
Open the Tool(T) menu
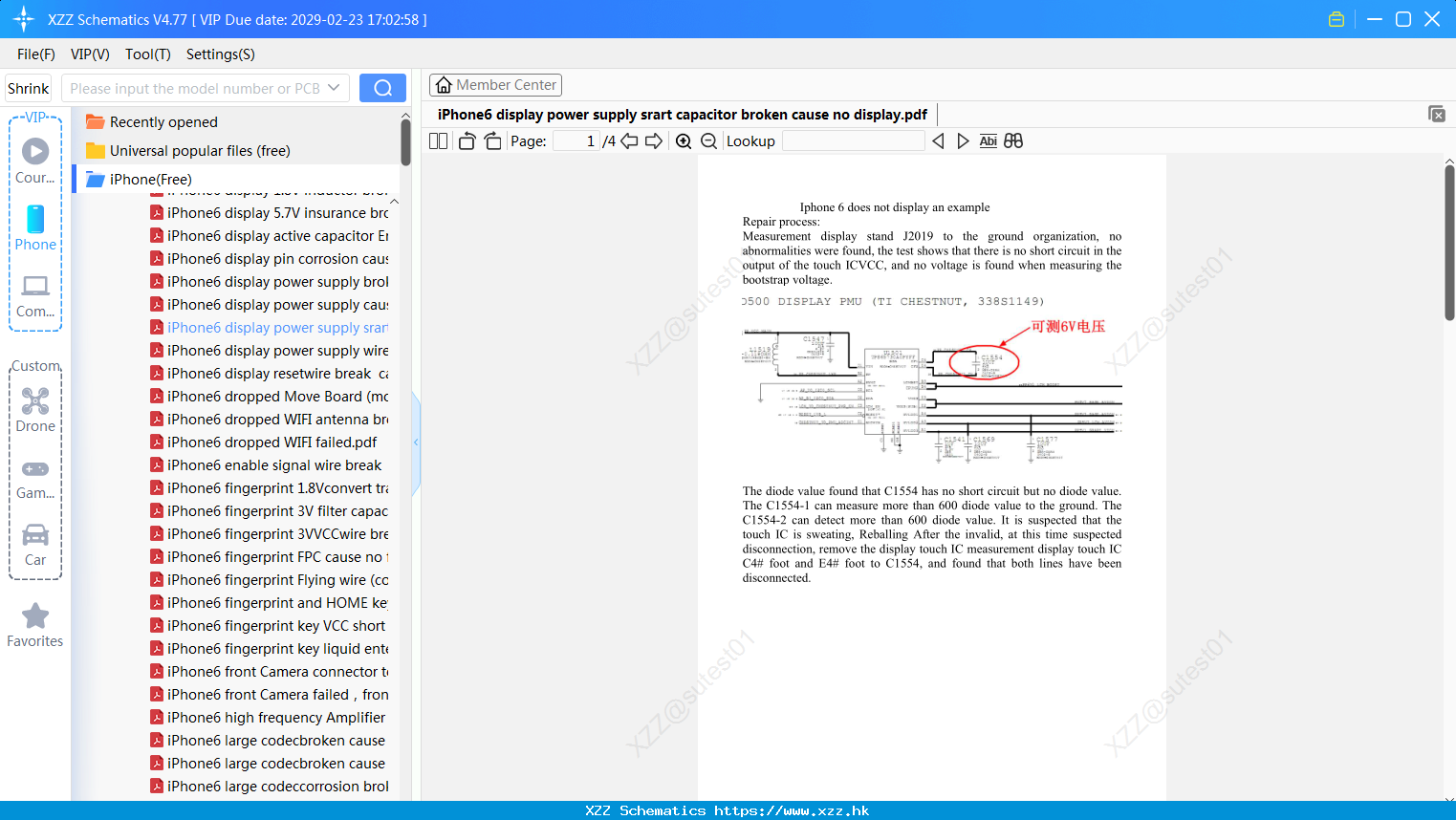point(148,54)
